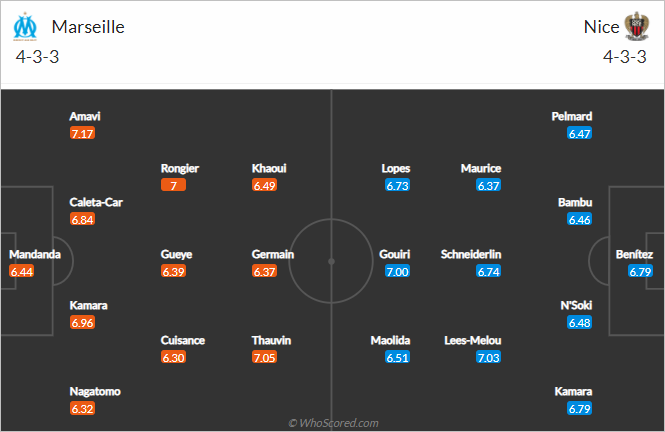Open the WhoScored.com watermark link
The width and height of the screenshot is (665, 432).
pos(333,423)
